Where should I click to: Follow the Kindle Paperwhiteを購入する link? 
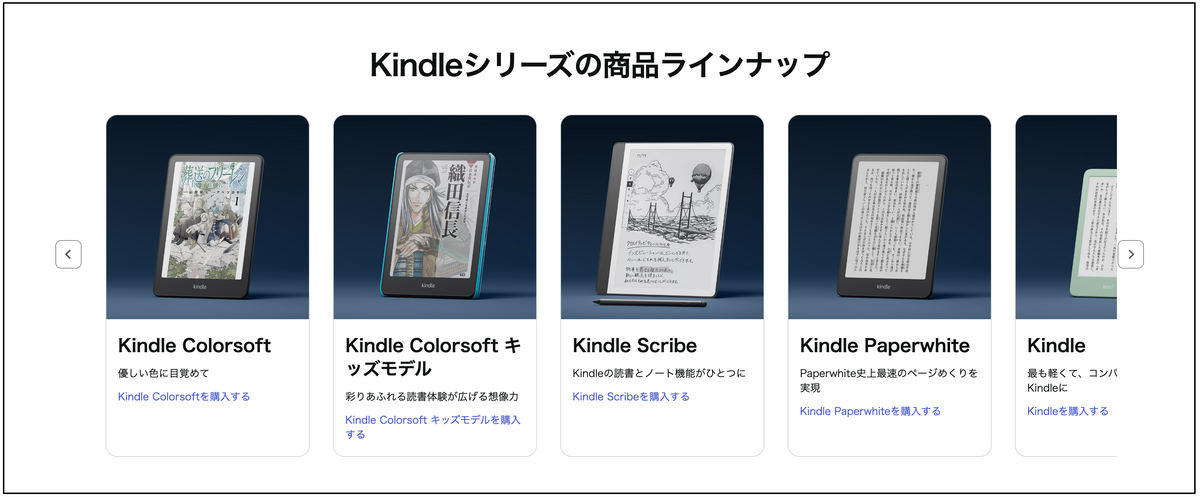870,411
